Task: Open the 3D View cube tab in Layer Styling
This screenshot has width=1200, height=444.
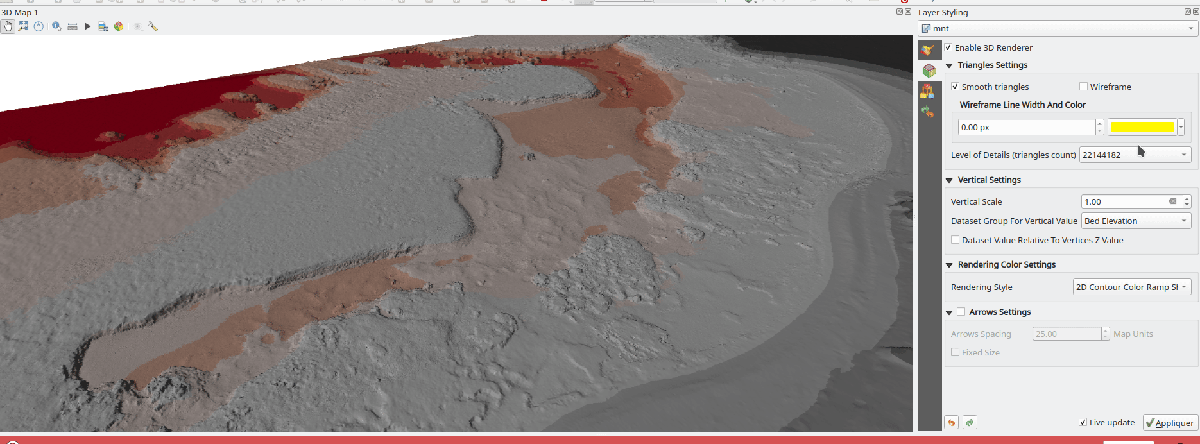Action: (928, 70)
